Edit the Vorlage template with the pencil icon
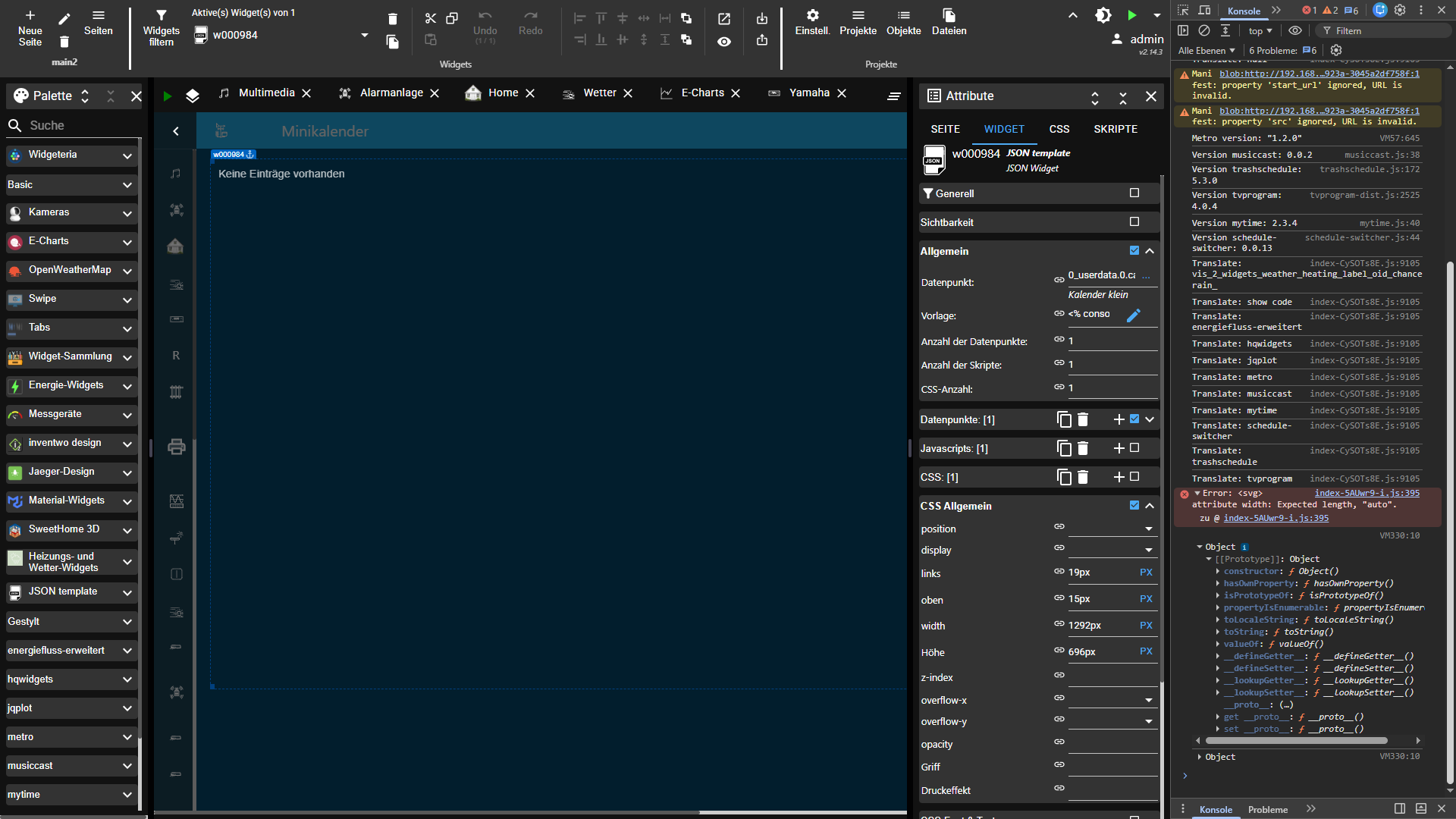 point(1134,315)
